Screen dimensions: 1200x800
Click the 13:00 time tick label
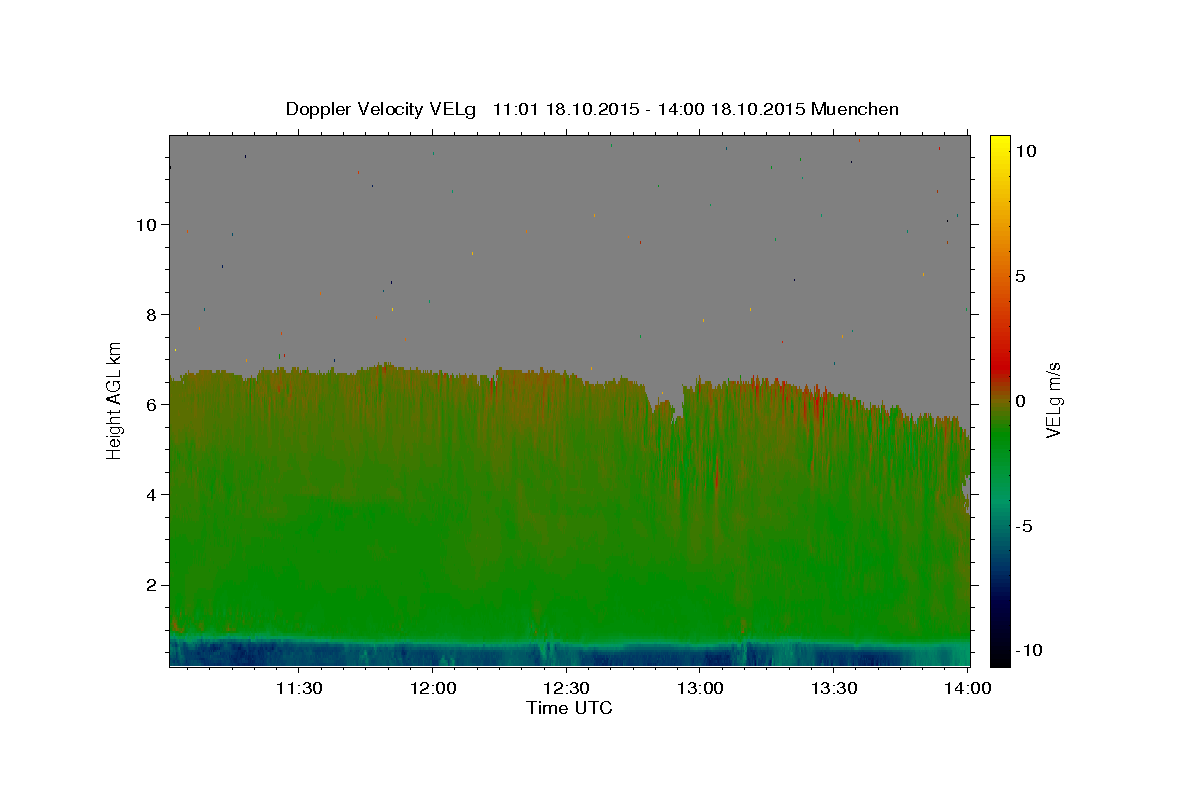(x=700, y=688)
